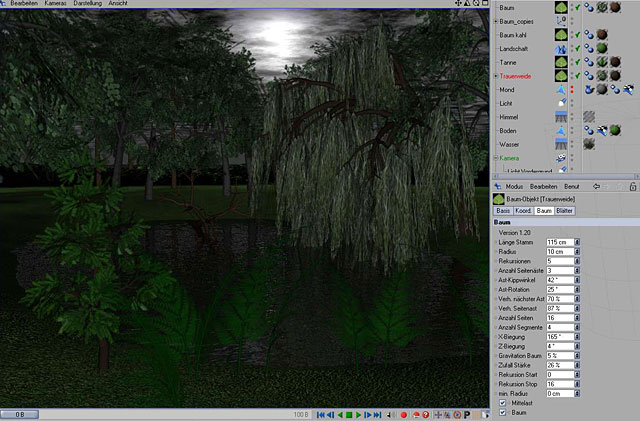This screenshot has width=640, height=421.
Task: Click the striped material tag on Himmel
Action: (x=589, y=117)
